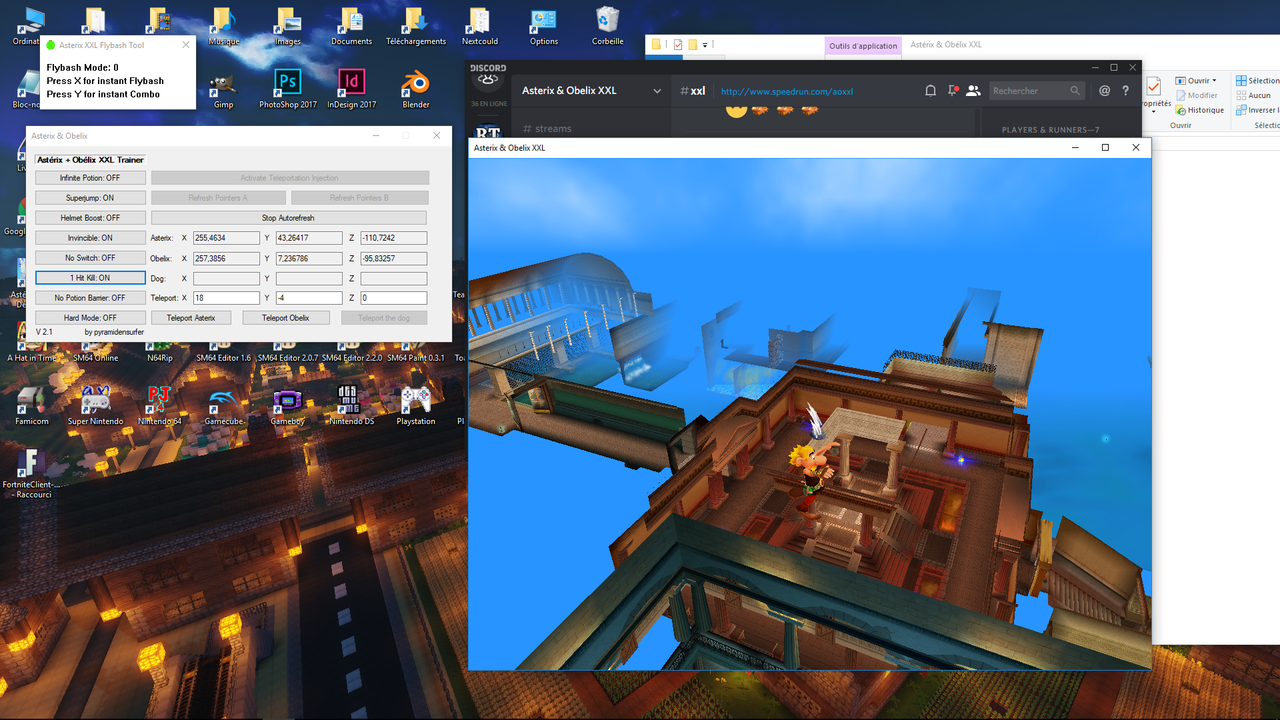Viewport: 1280px width, 720px height.
Task: Launch Blender from the desktop
Action: [415, 90]
